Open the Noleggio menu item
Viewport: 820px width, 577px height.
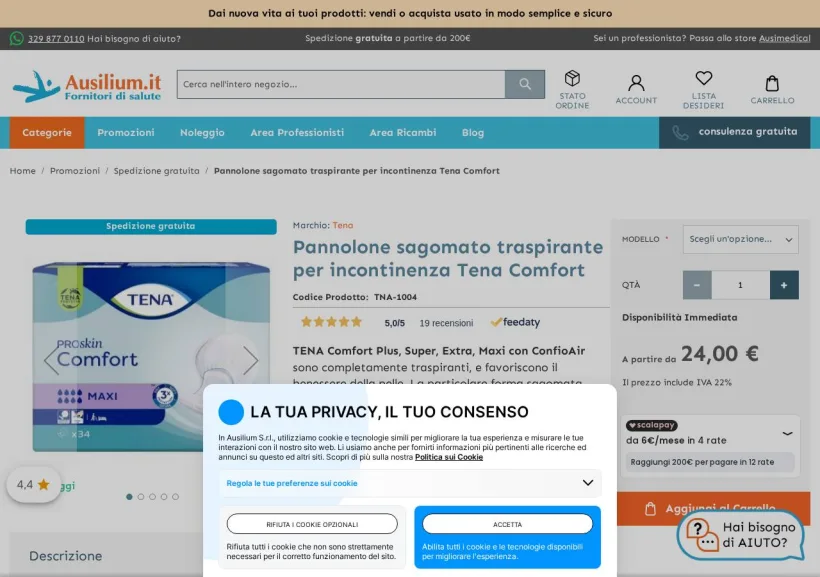coord(202,133)
